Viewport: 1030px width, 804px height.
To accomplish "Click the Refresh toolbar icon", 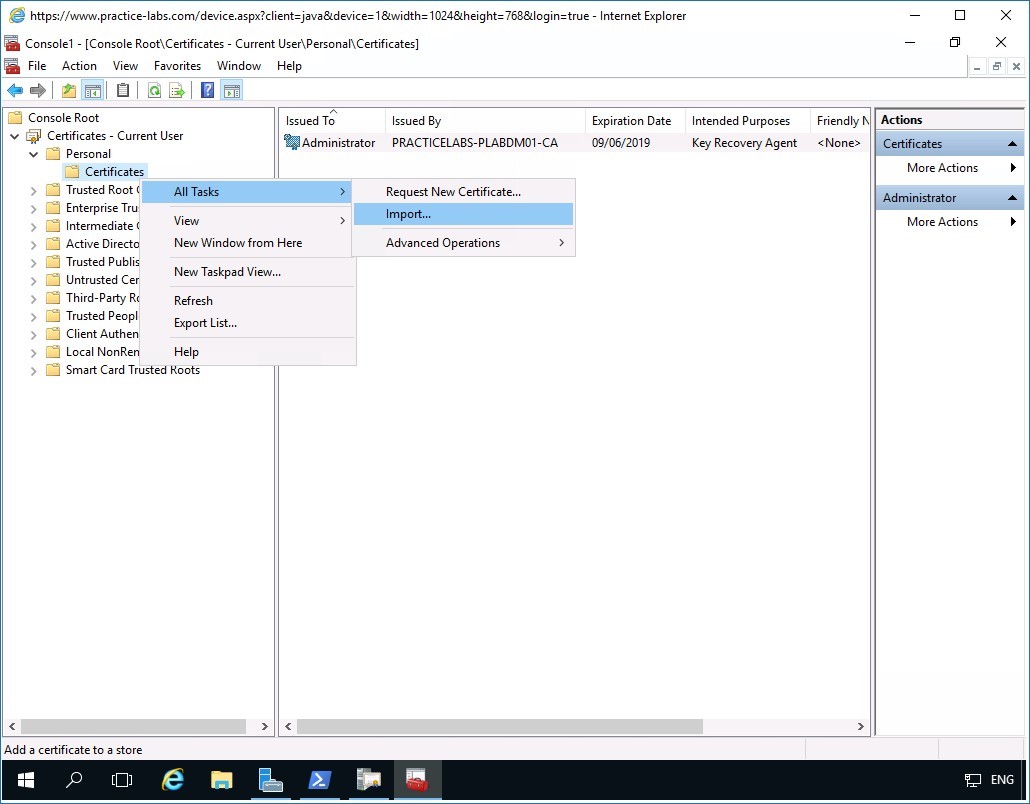I will 154,91.
